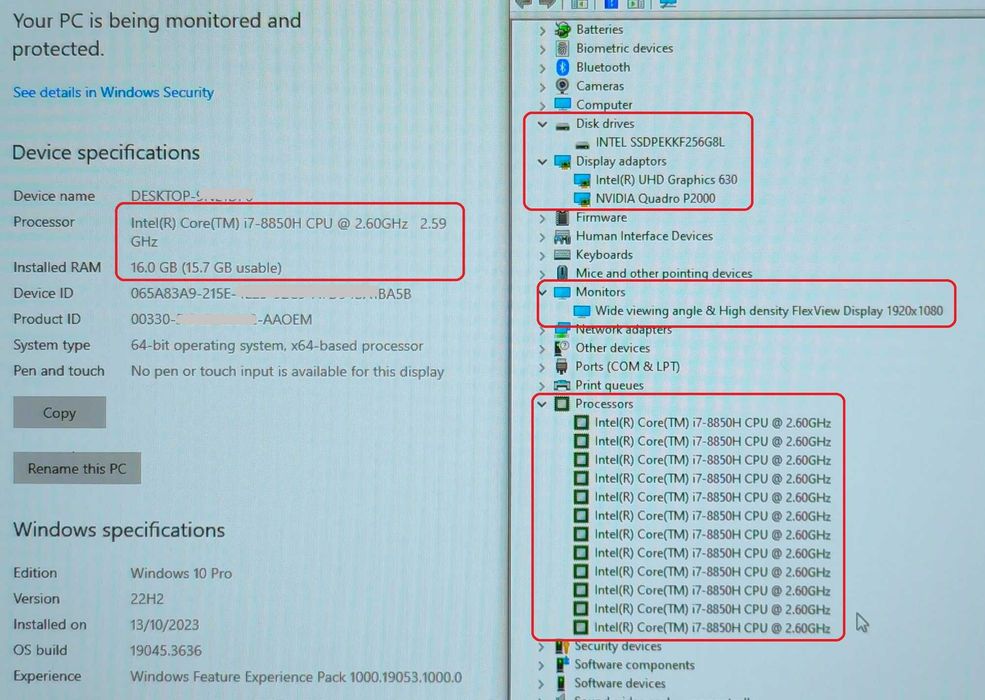Select the Computer category monitor icon
The width and height of the screenshot is (985, 700).
pyautogui.click(x=562, y=104)
